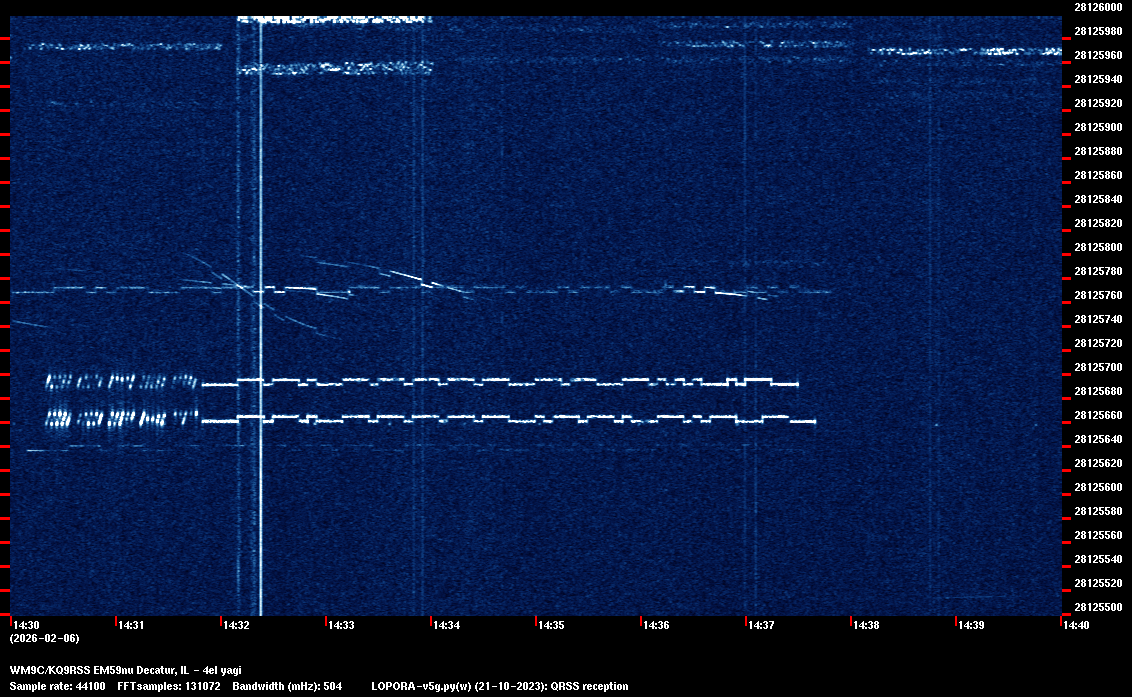This screenshot has height=697, width=1132.
Task: Click the 28125680 frequency label
Action: (x=1097, y=391)
